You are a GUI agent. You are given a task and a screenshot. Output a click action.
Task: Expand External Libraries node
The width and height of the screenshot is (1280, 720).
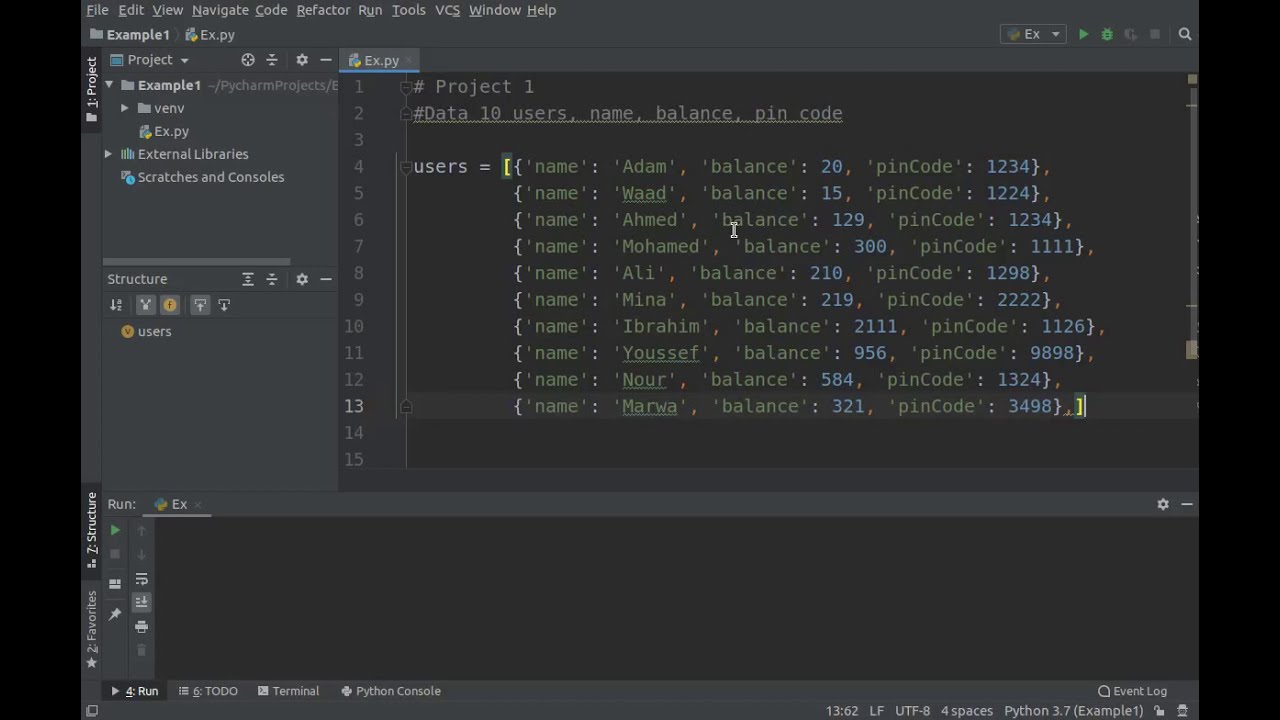tap(108, 154)
